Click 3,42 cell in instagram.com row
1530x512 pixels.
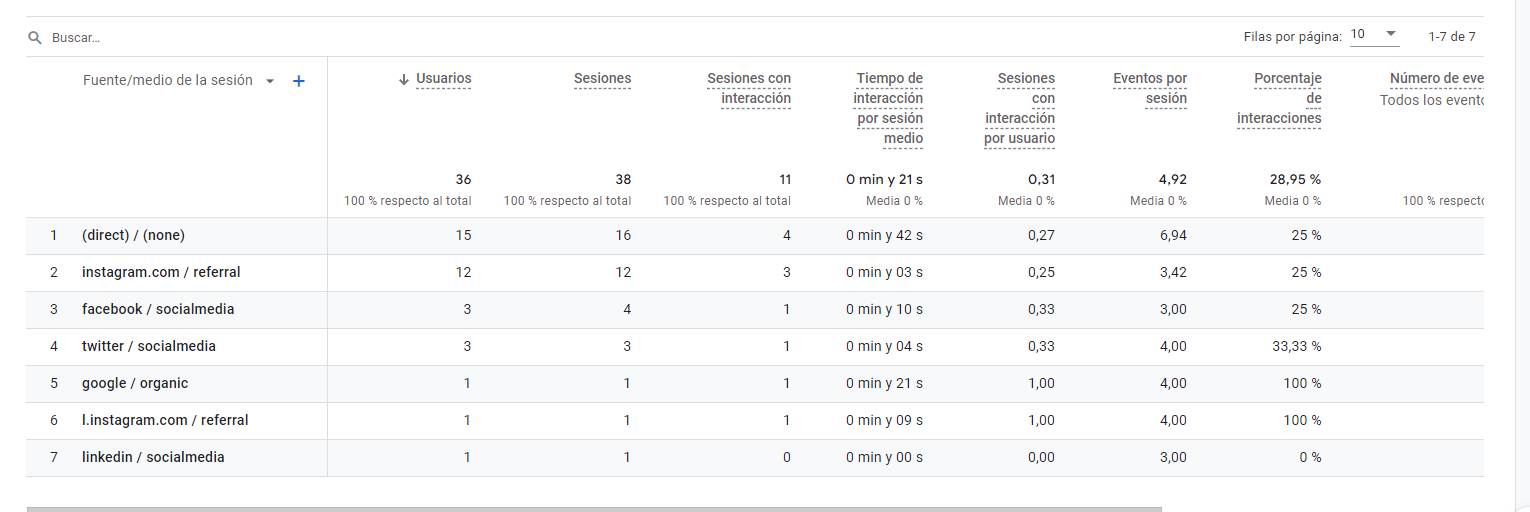point(1172,272)
